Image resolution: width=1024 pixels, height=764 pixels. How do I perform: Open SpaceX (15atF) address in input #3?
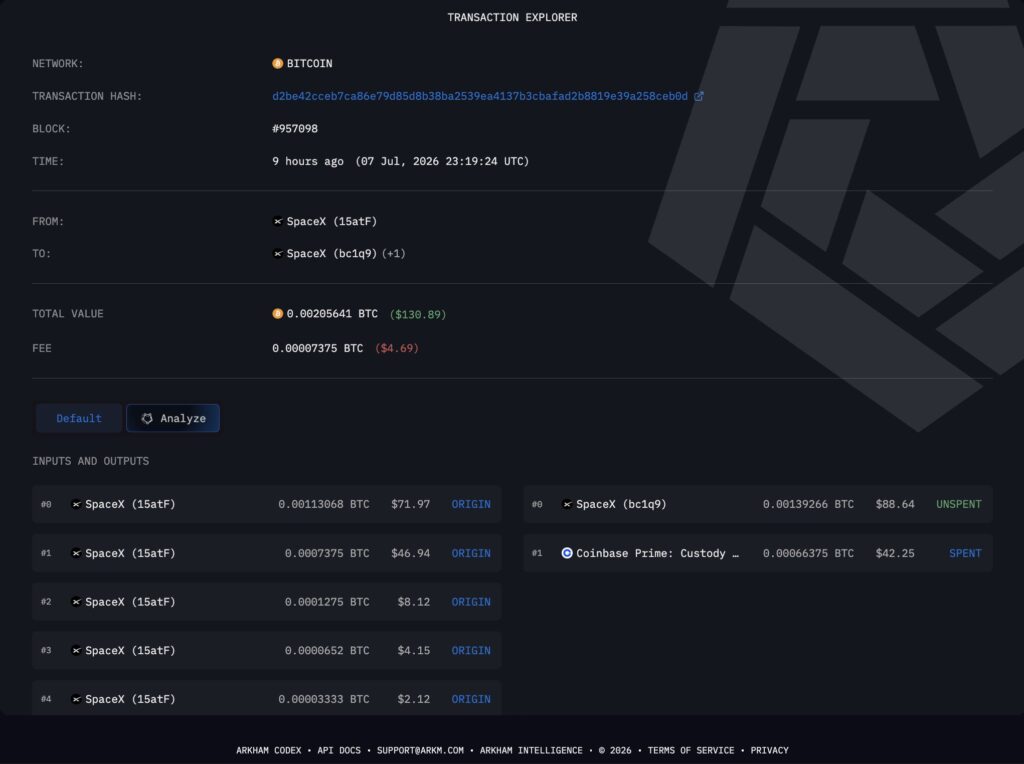coord(130,650)
